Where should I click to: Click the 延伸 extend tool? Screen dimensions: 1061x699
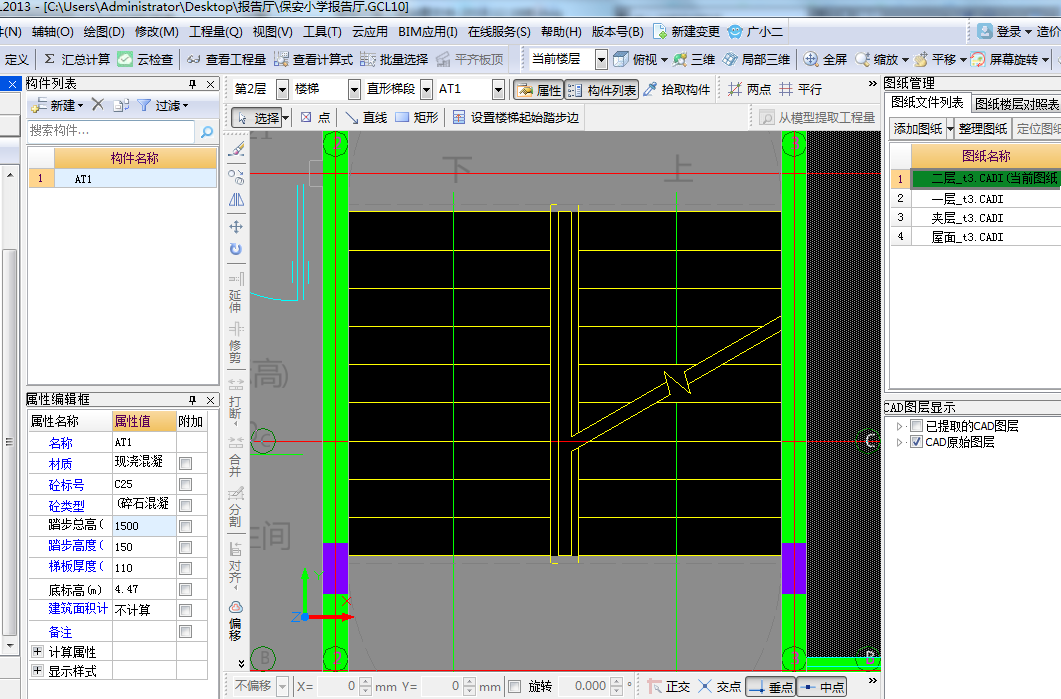pyautogui.click(x=235, y=292)
